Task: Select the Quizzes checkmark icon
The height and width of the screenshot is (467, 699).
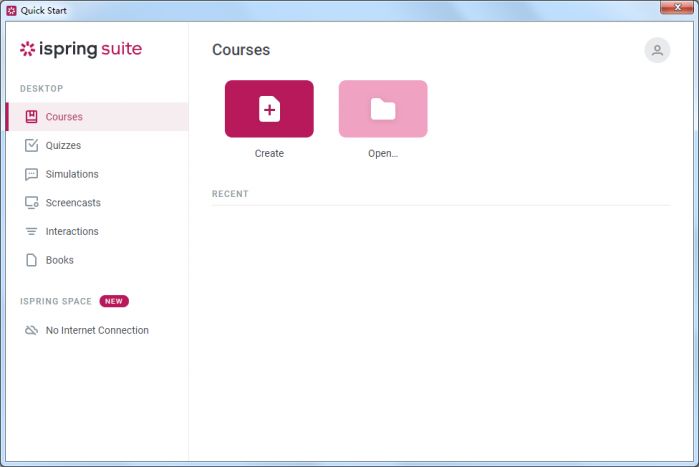Action: tap(31, 145)
